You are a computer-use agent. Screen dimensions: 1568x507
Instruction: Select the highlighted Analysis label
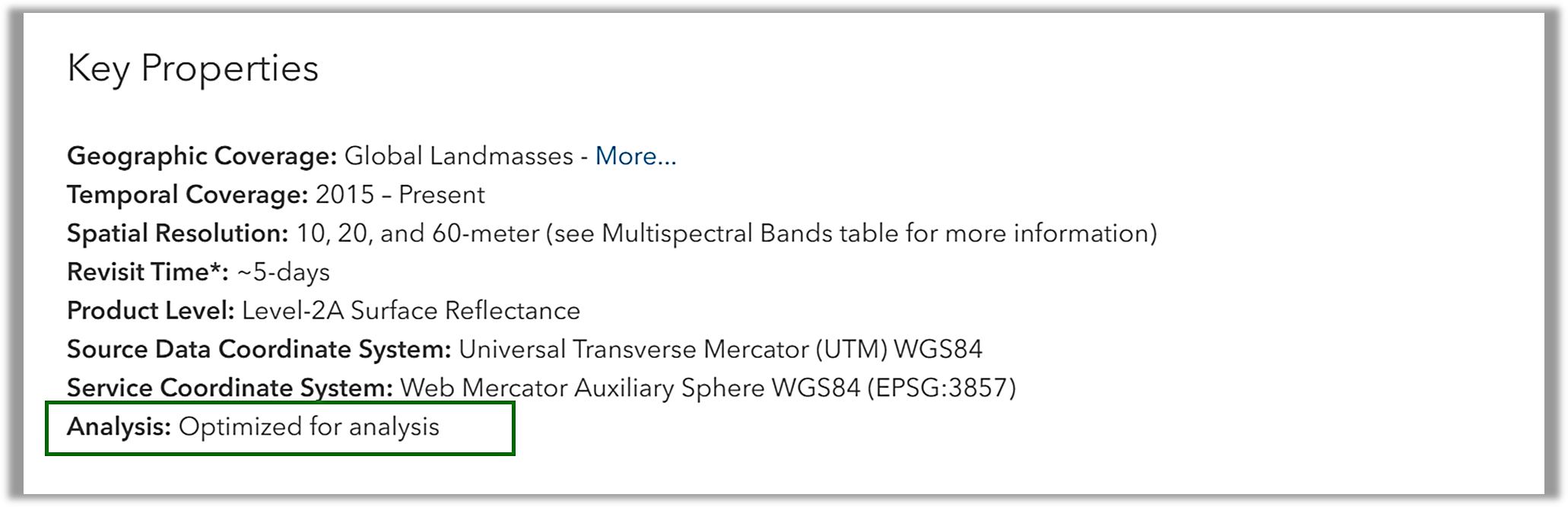(x=119, y=427)
